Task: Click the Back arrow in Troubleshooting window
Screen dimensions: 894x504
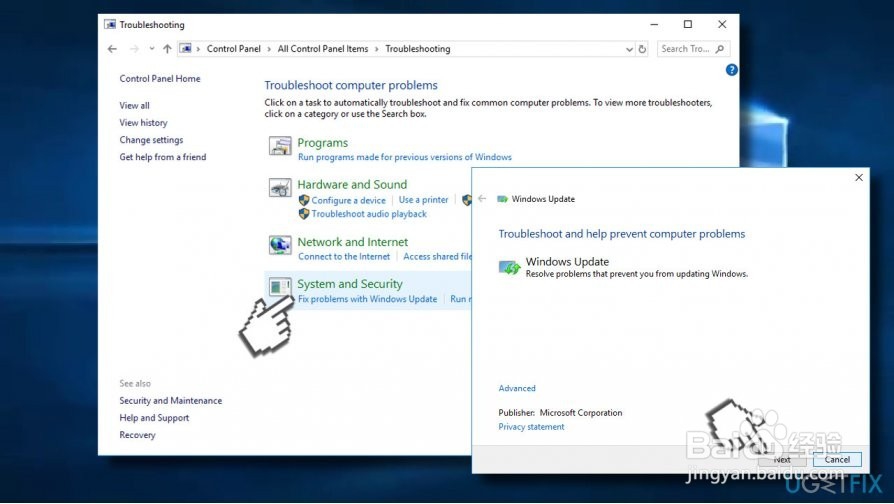Action: 112,49
